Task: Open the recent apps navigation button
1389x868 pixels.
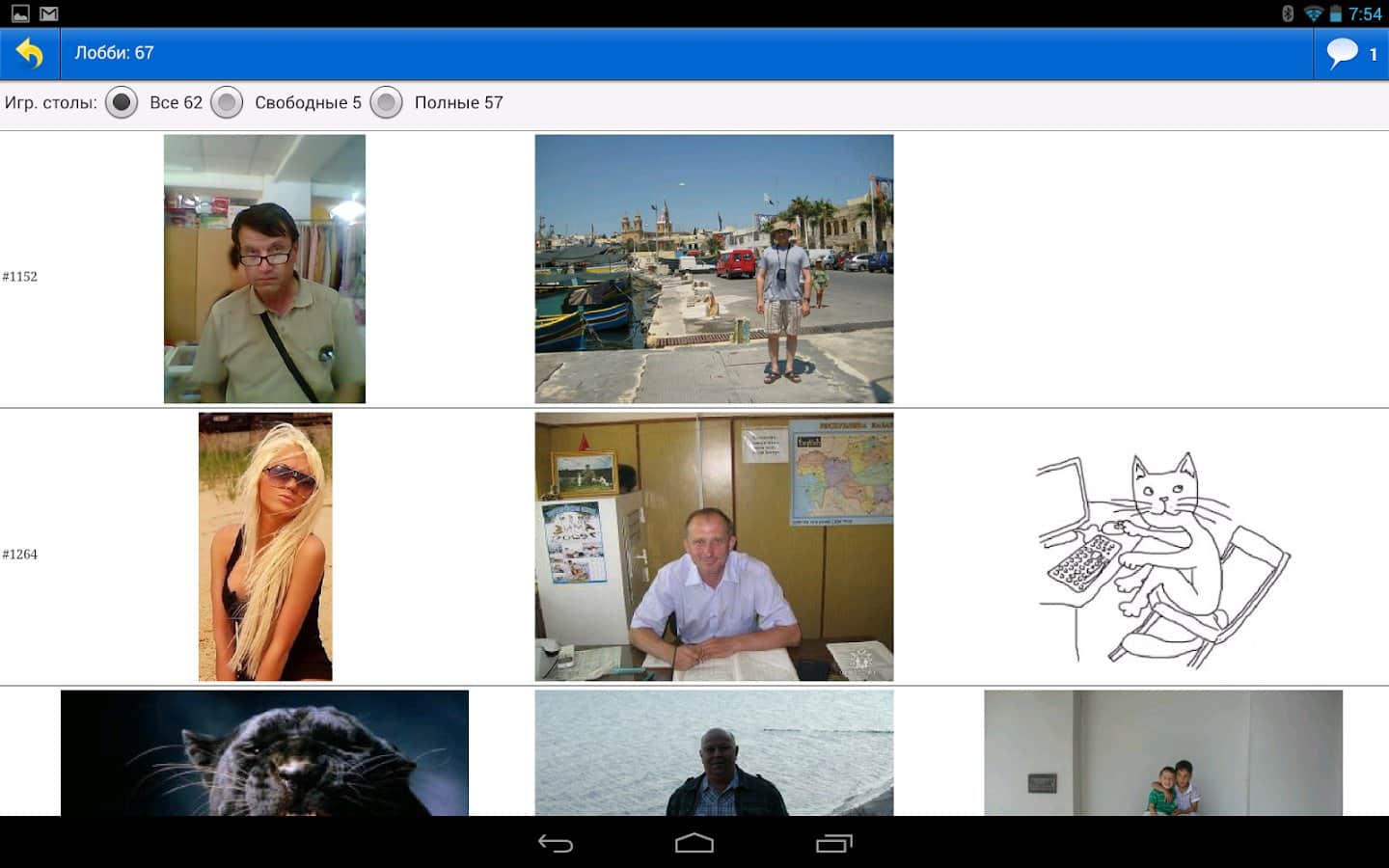Action: point(833,844)
